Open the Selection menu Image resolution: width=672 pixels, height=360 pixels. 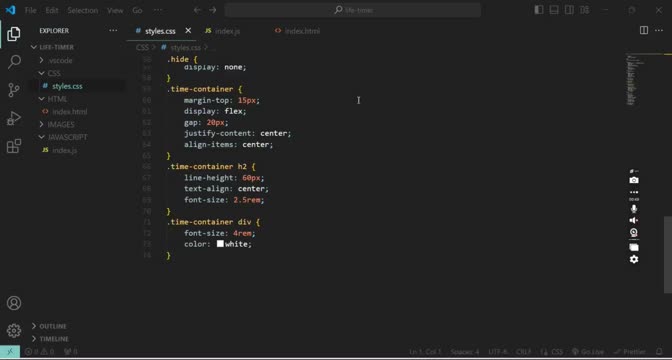click(82, 10)
